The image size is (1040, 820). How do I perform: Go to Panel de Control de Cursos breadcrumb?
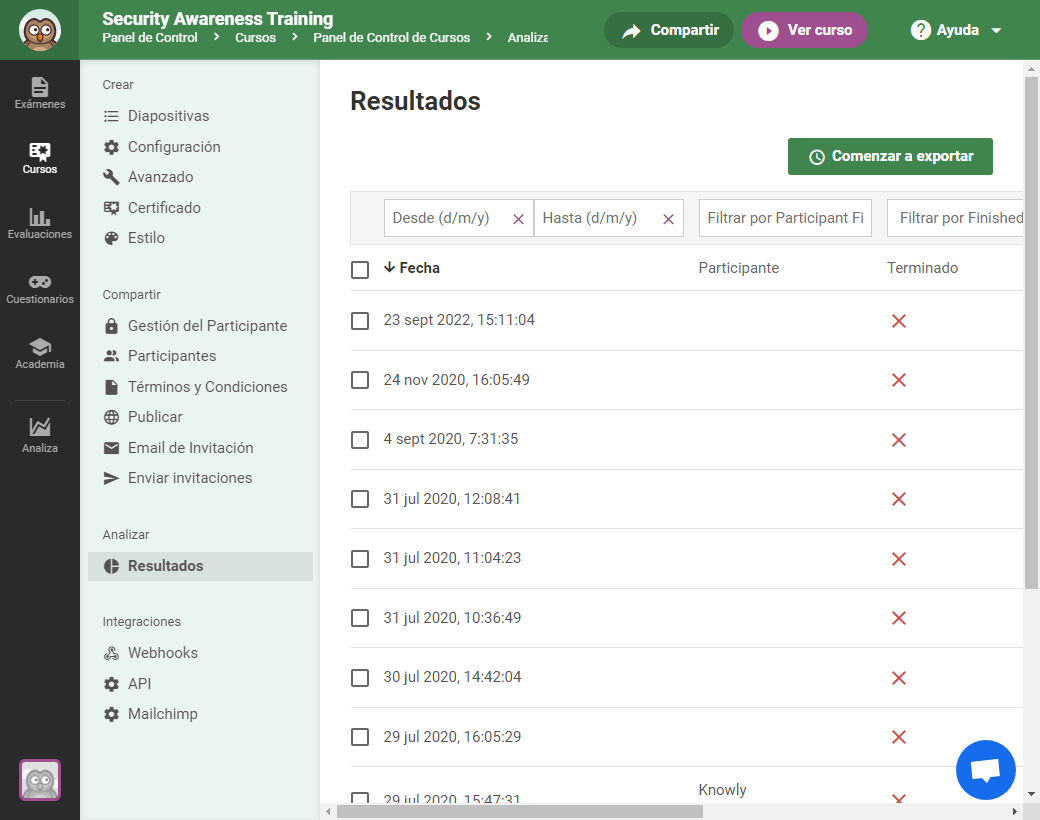point(391,38)
